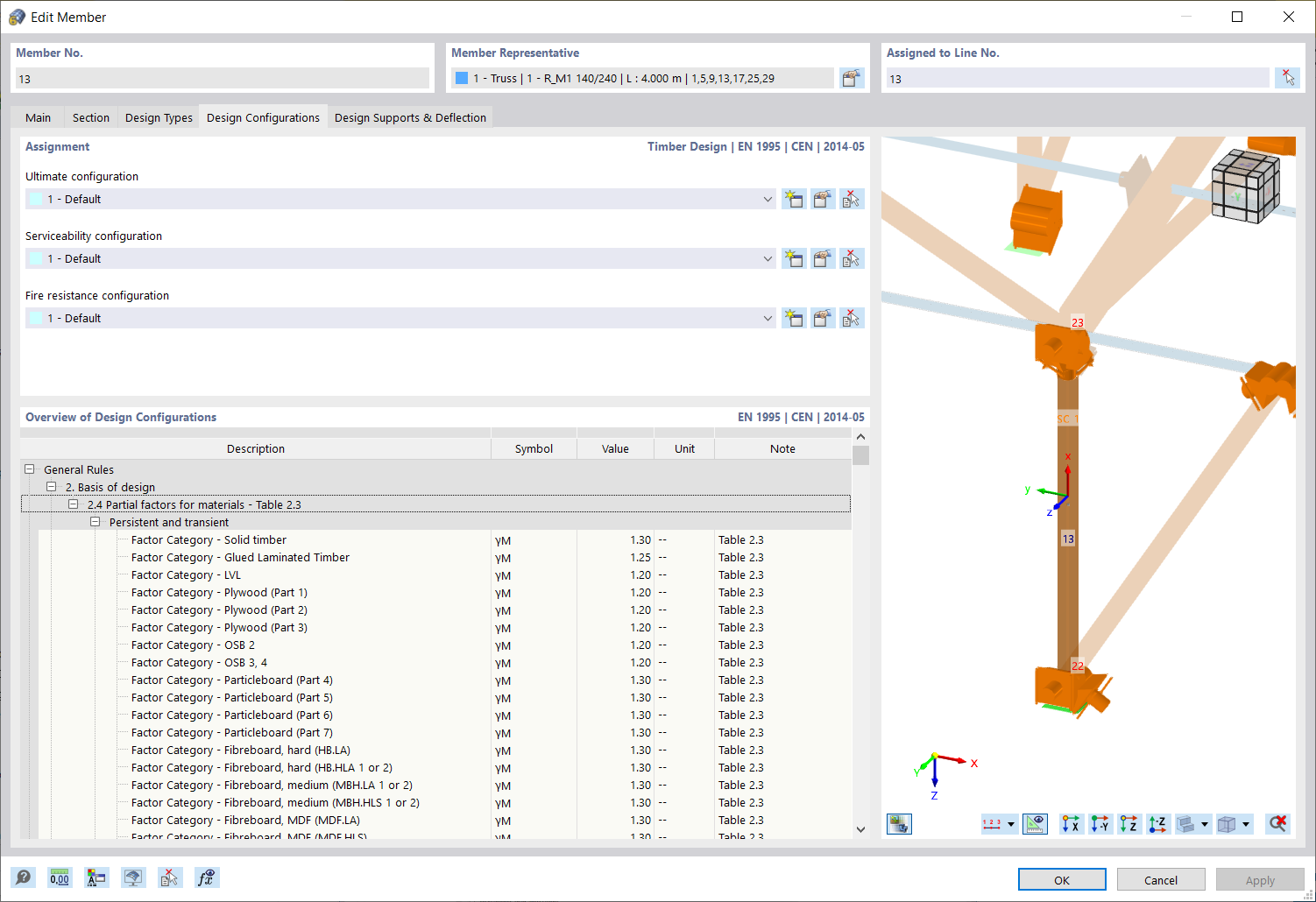Click the Apply button
The height and width of the screenshot is (902, 1316).
pyautogui.click(x=1260, y=880)
